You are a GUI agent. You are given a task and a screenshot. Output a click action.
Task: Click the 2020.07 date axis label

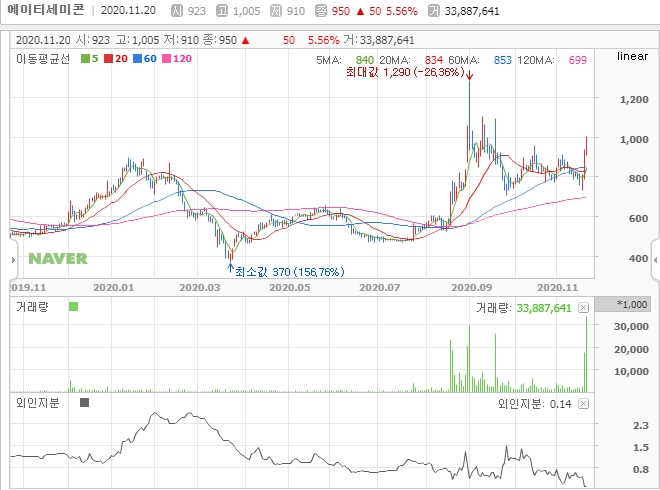[379, 288]
